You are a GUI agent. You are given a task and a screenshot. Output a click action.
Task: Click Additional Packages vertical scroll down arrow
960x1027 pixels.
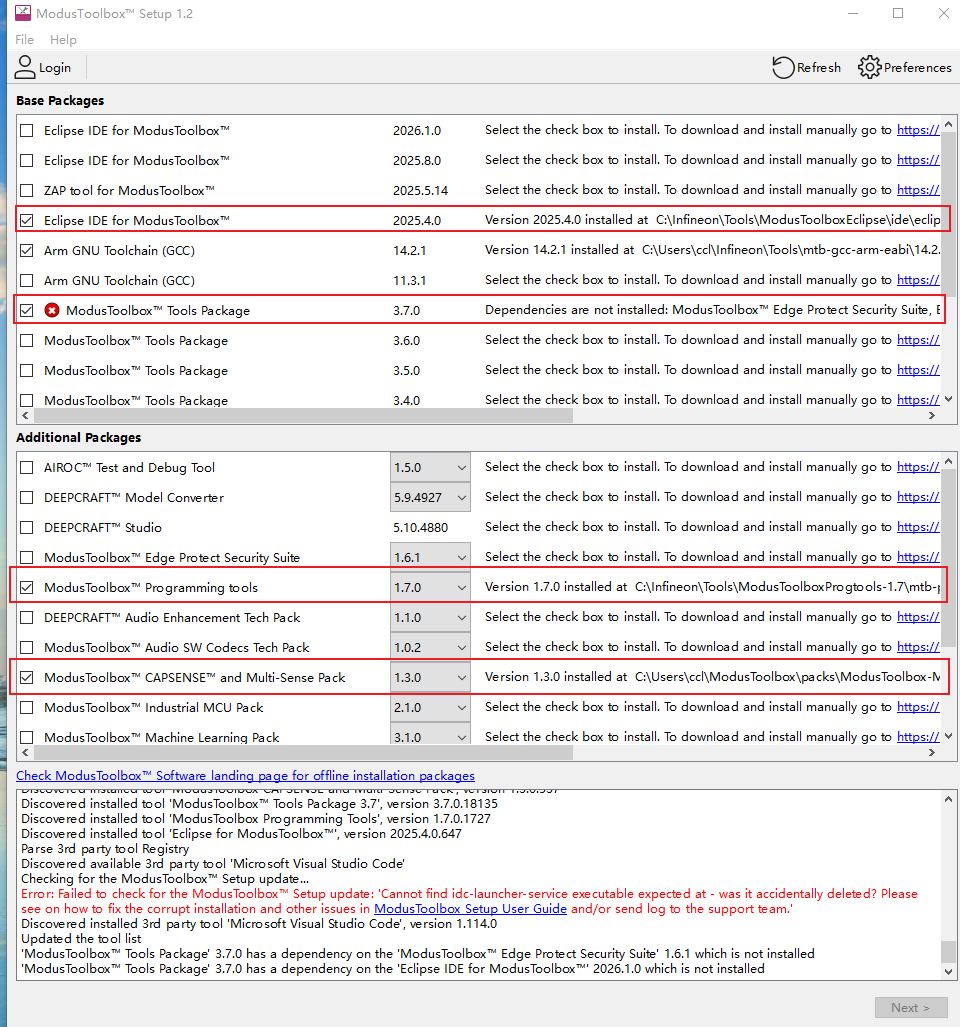[948, 736]
